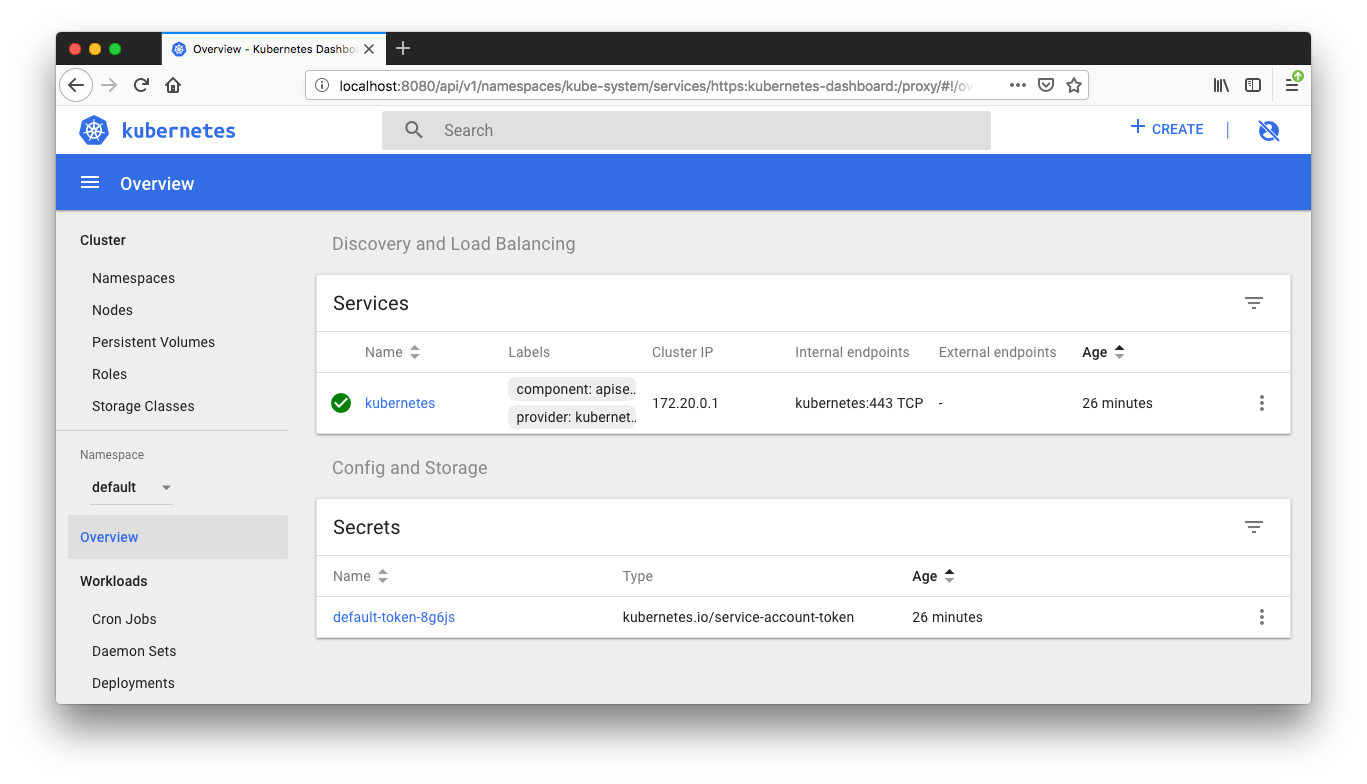Go to the browser Home icon
The width and height of the screenshot is (1367, 784).
point(173,85)
